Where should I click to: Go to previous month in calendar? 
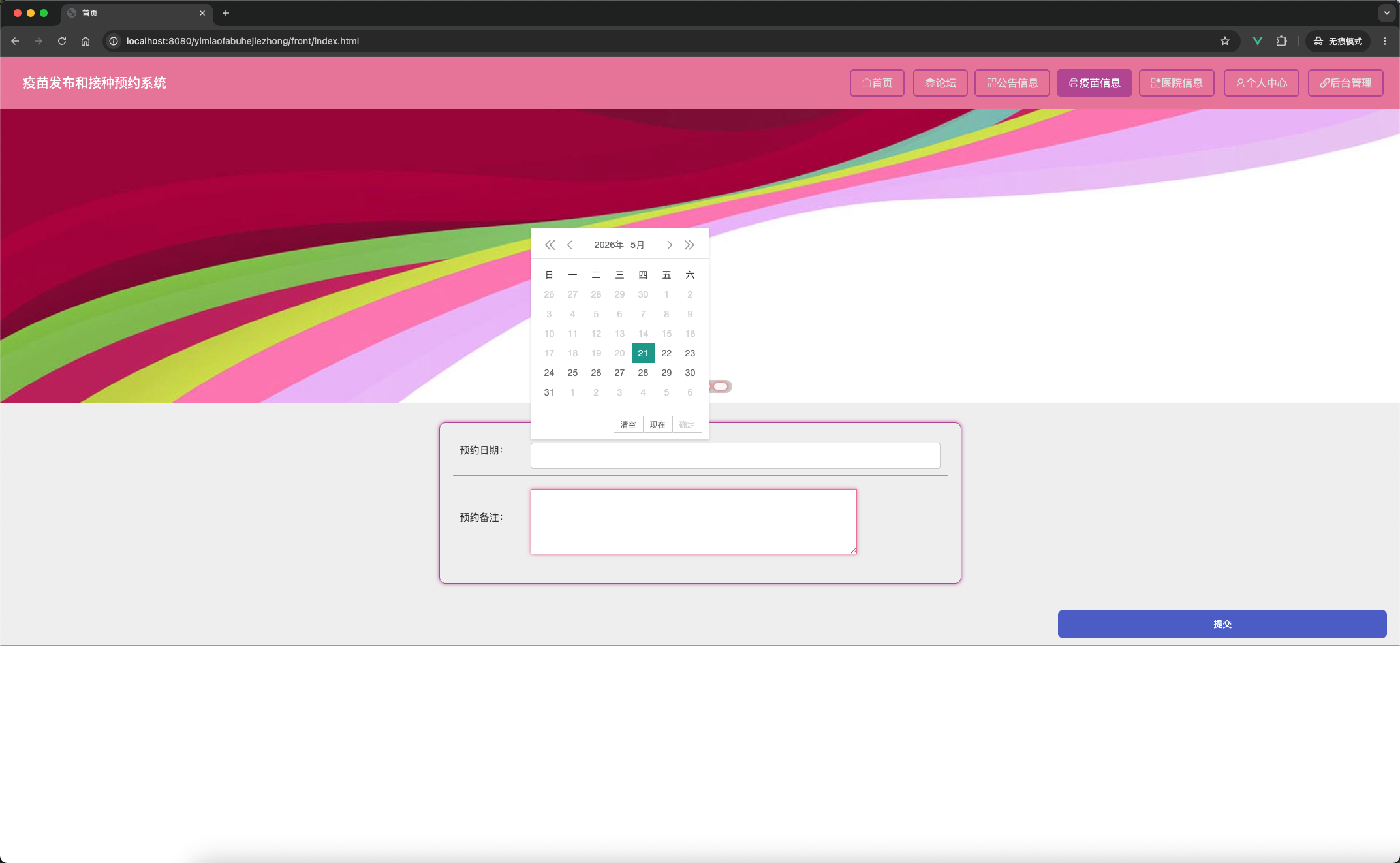click(x=570, y=245)
